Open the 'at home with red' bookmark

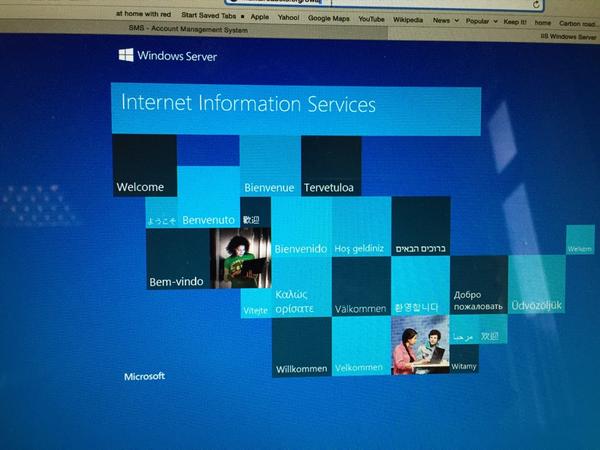pos(143,14)
